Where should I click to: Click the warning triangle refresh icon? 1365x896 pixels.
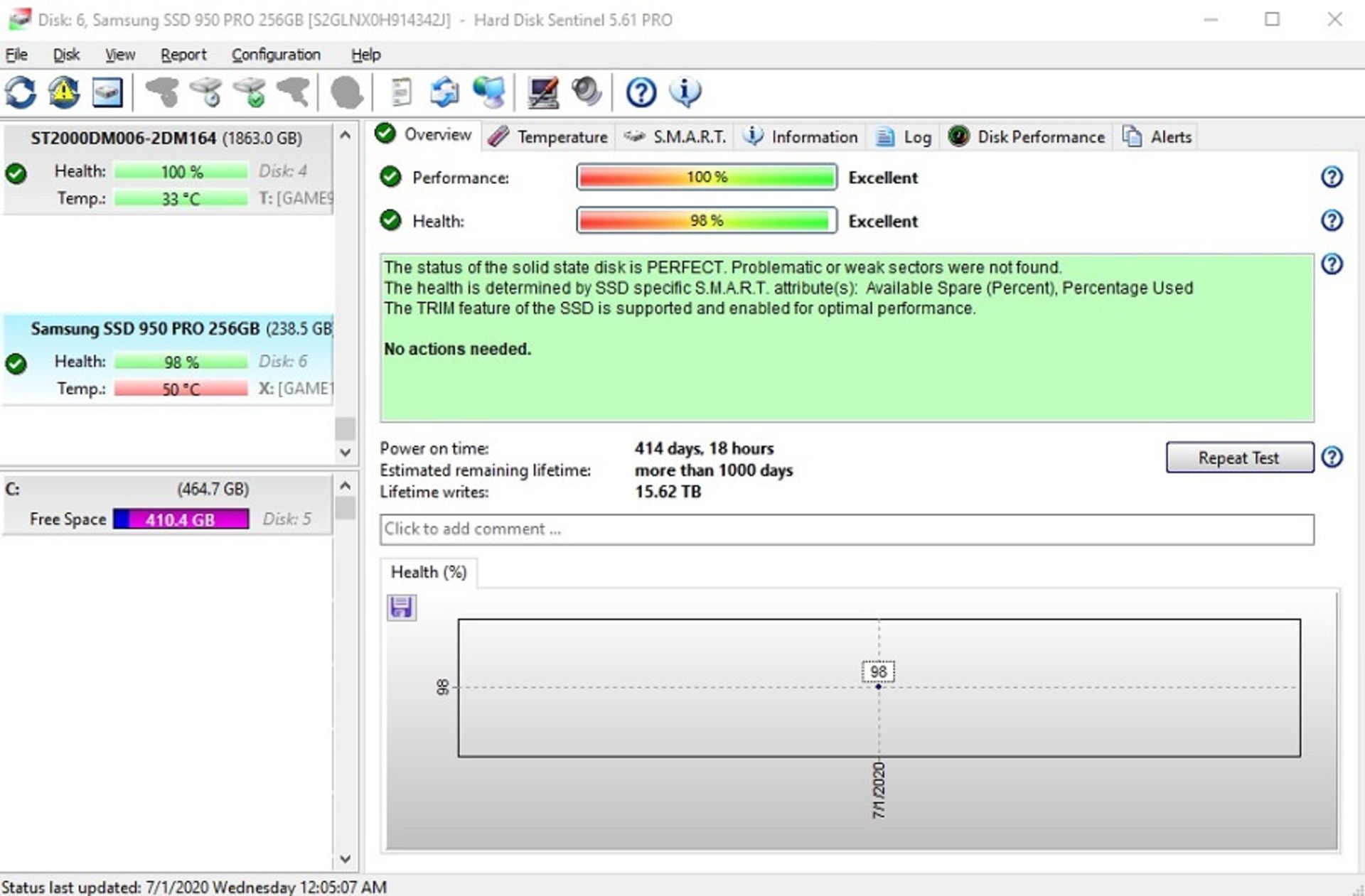[x=64, y=92]
